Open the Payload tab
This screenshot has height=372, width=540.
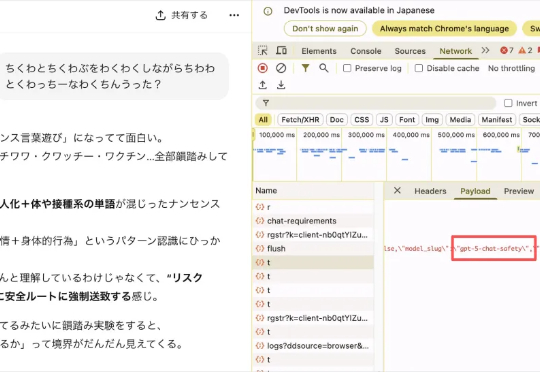pos(475,191)
